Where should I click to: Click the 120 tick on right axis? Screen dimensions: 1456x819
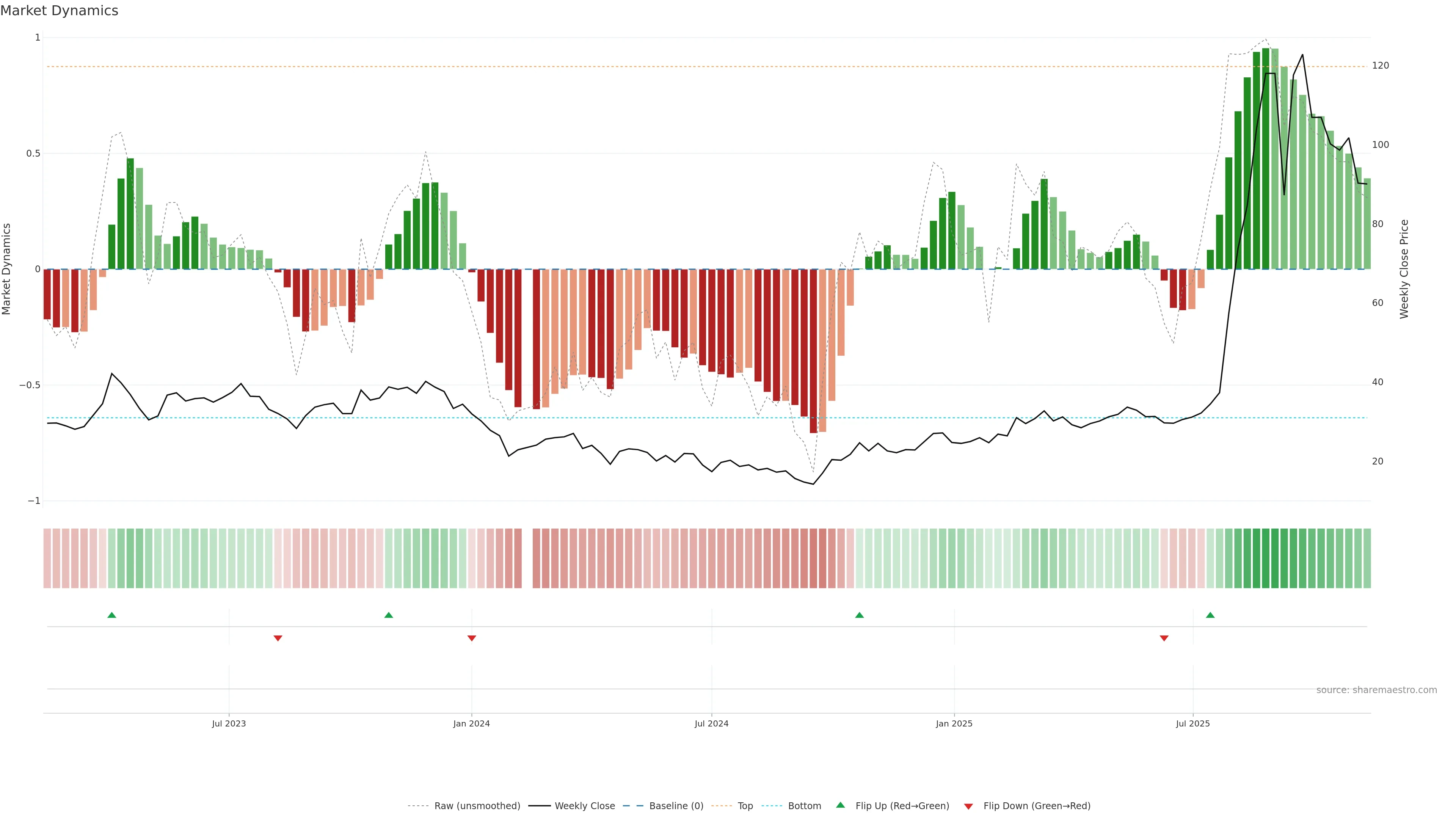1380,66
